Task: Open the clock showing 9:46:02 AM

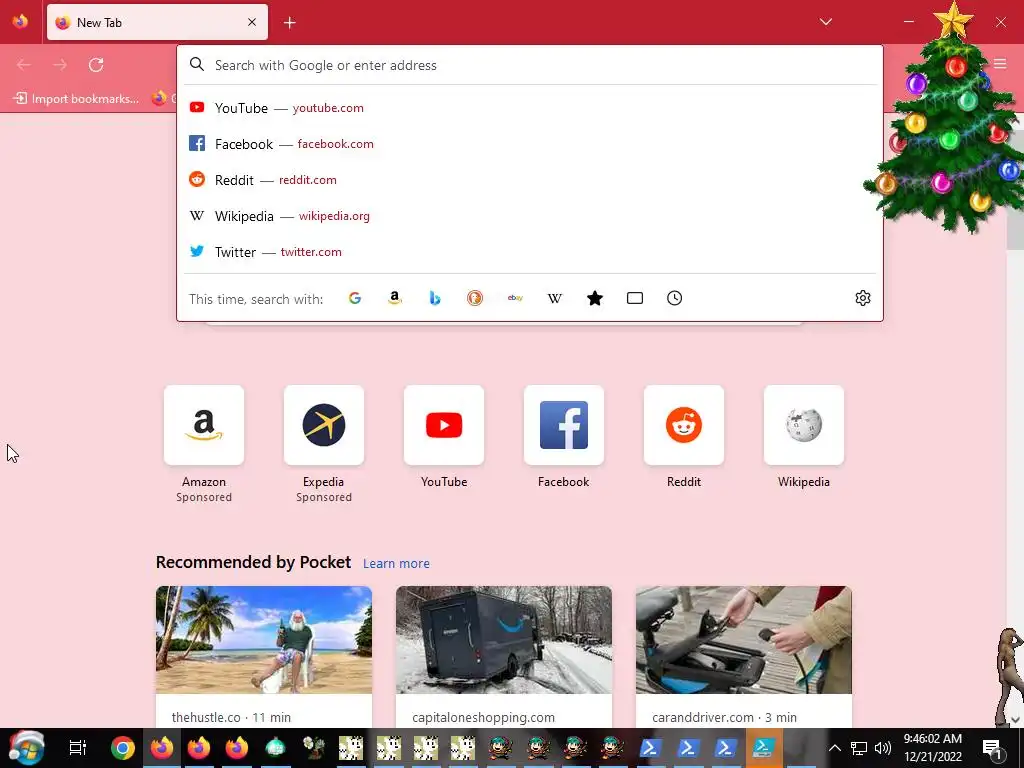Action: tap(933, 748)
